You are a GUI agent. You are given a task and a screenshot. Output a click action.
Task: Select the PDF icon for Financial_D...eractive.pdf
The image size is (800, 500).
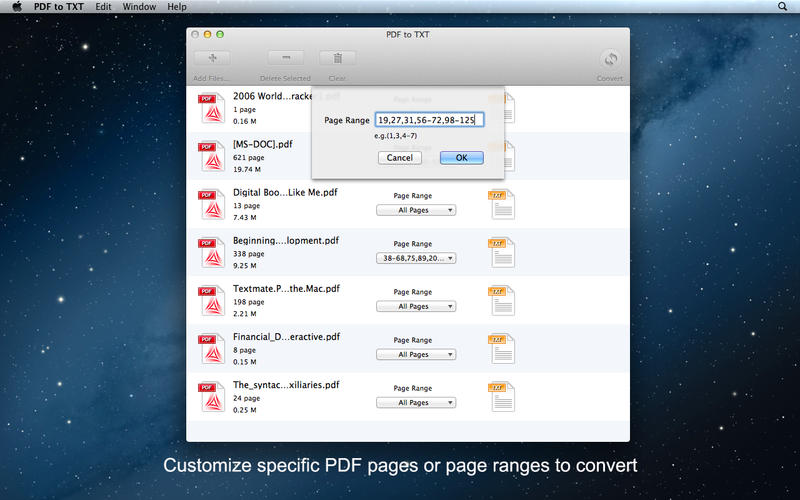coord(211,349)
